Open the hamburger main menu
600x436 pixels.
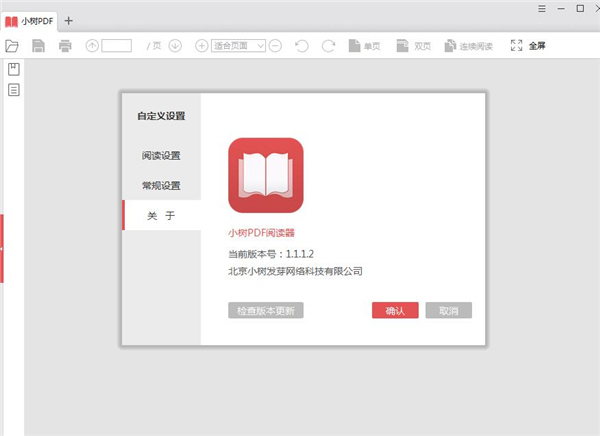coord(542,8)
